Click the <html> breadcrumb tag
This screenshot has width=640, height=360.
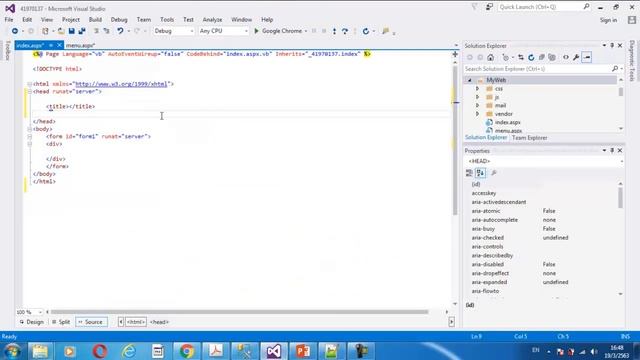(136, 322)
